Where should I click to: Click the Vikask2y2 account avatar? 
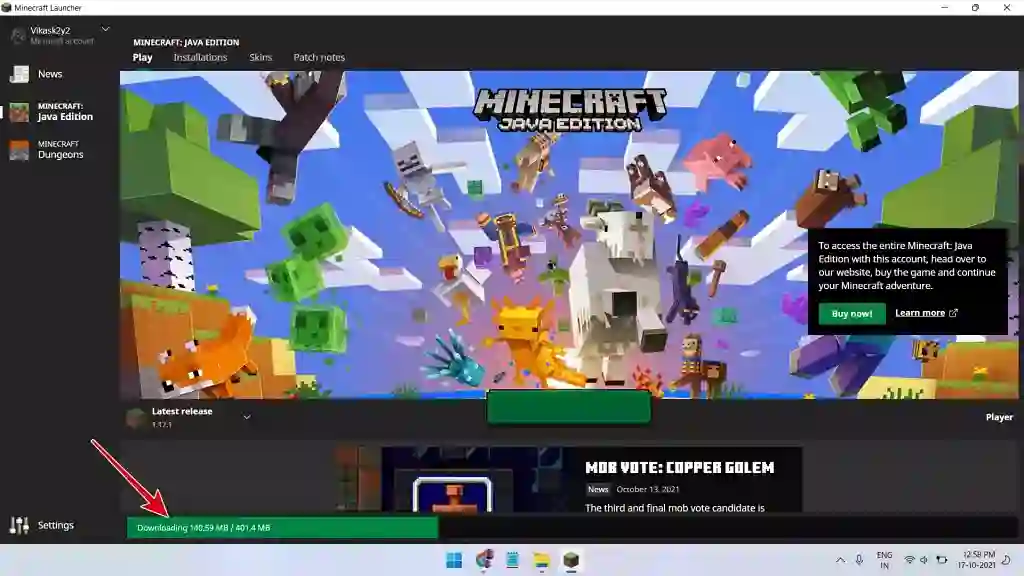pyautogui.click(x=18, y=35)
